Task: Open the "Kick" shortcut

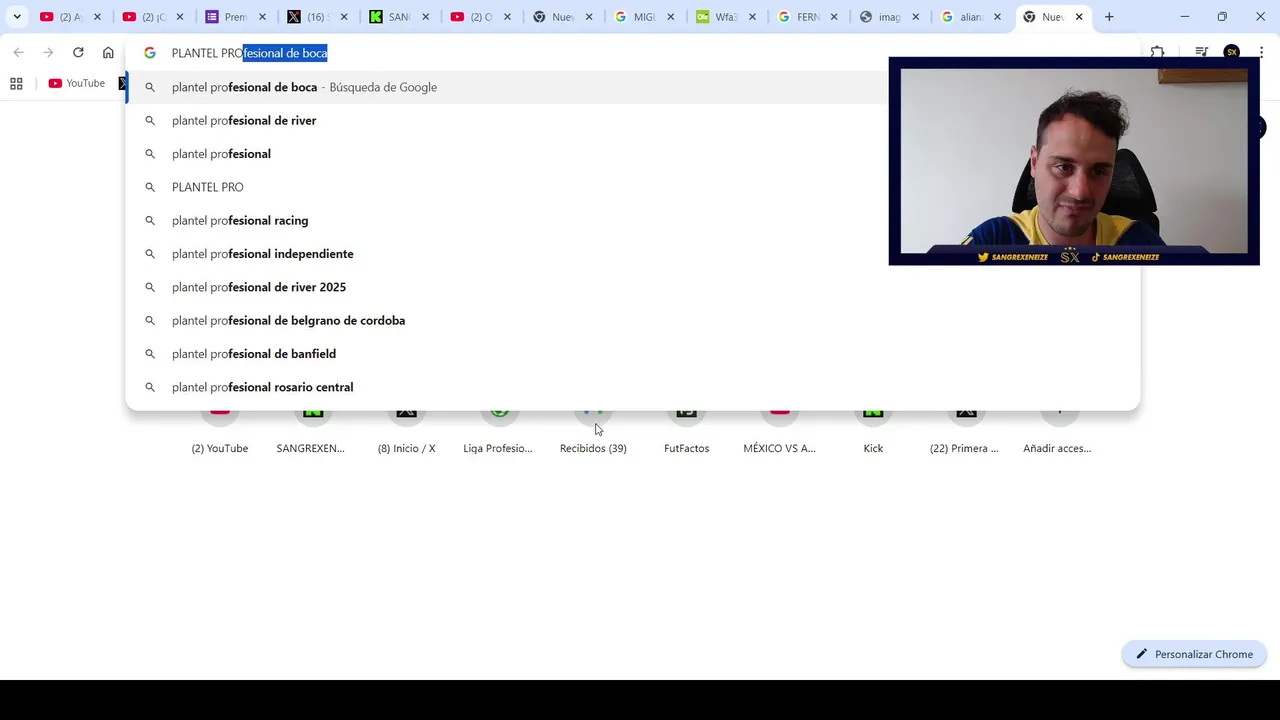Action: coord(873,432)
